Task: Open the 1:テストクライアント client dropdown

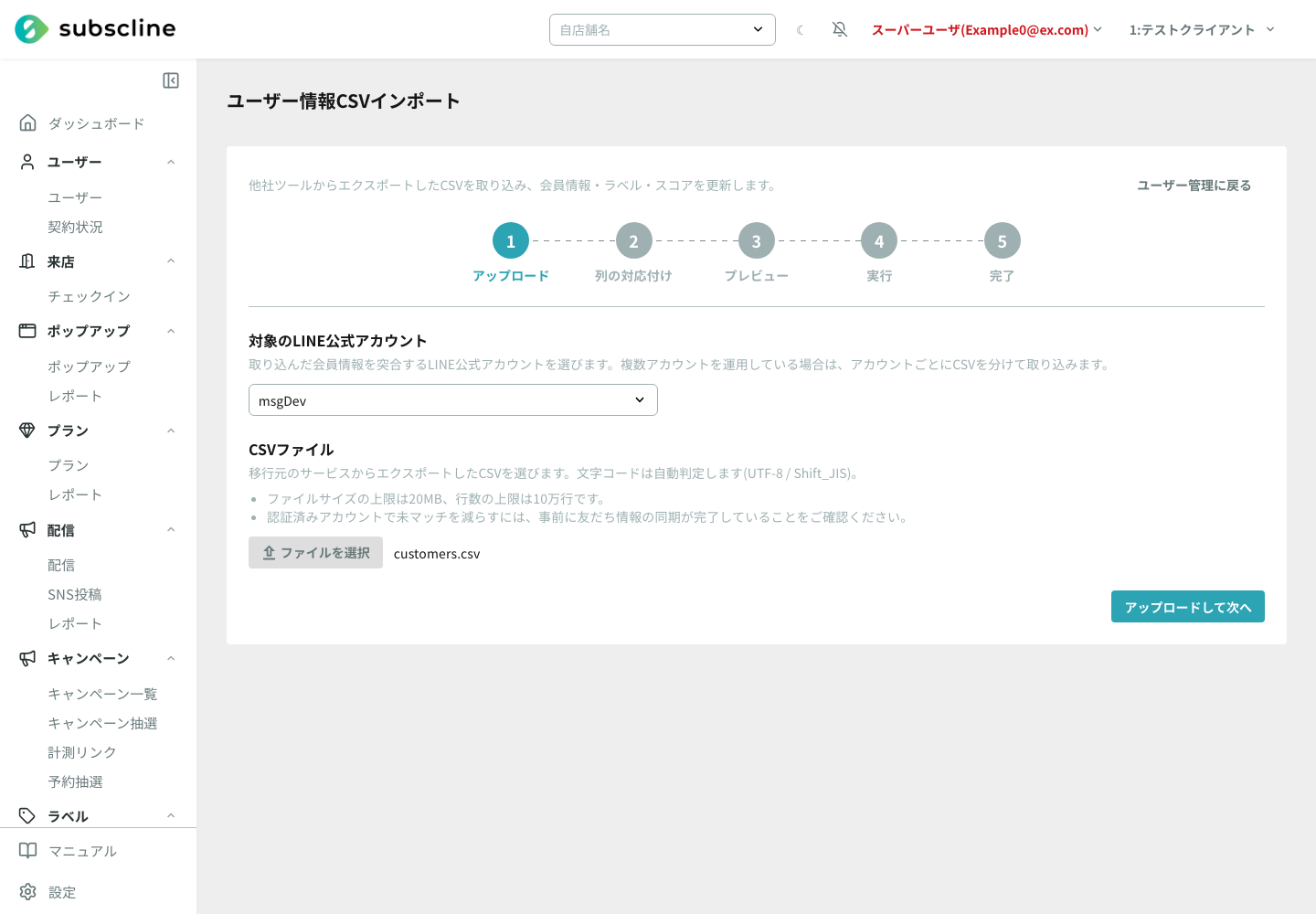Action: (x=1202, y=30)
